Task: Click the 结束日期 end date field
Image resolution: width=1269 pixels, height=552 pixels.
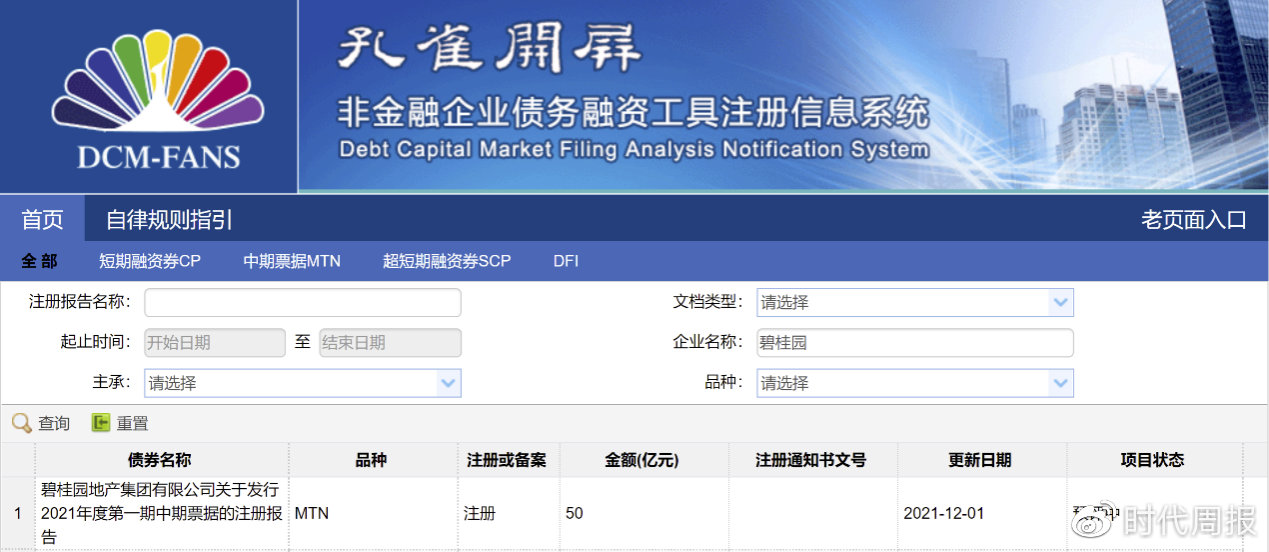Action: 390,343
